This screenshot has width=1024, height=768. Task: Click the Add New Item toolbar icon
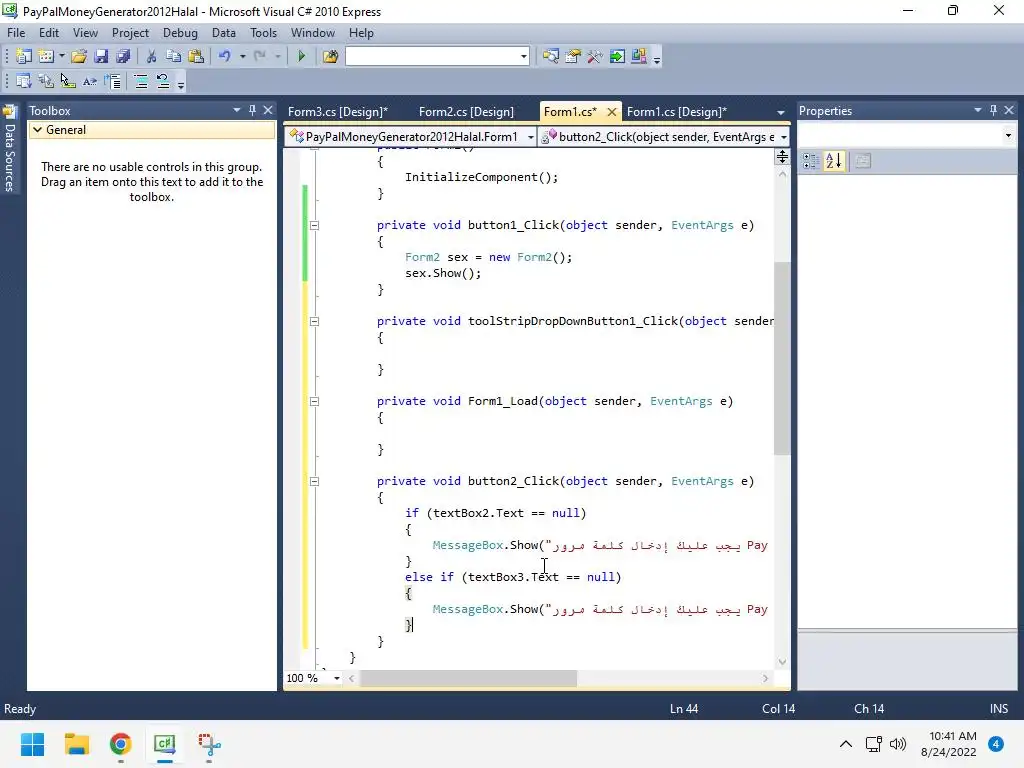(46, 57)
